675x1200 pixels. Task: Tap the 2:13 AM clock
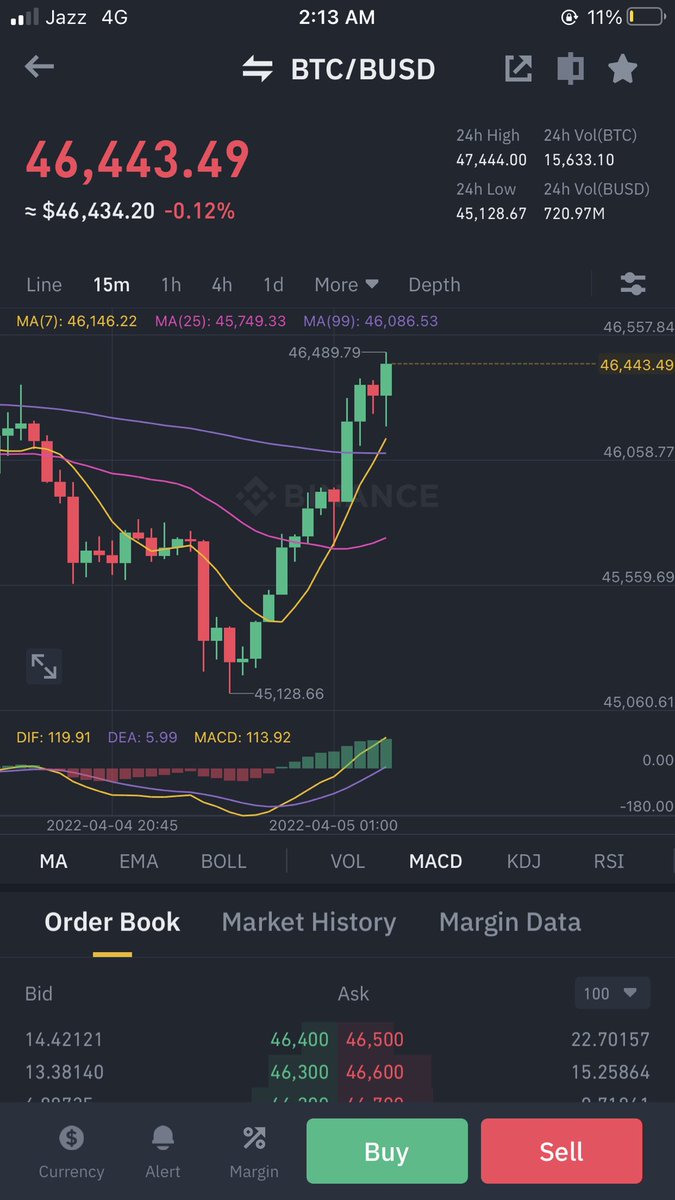click(x=337, y=17)
